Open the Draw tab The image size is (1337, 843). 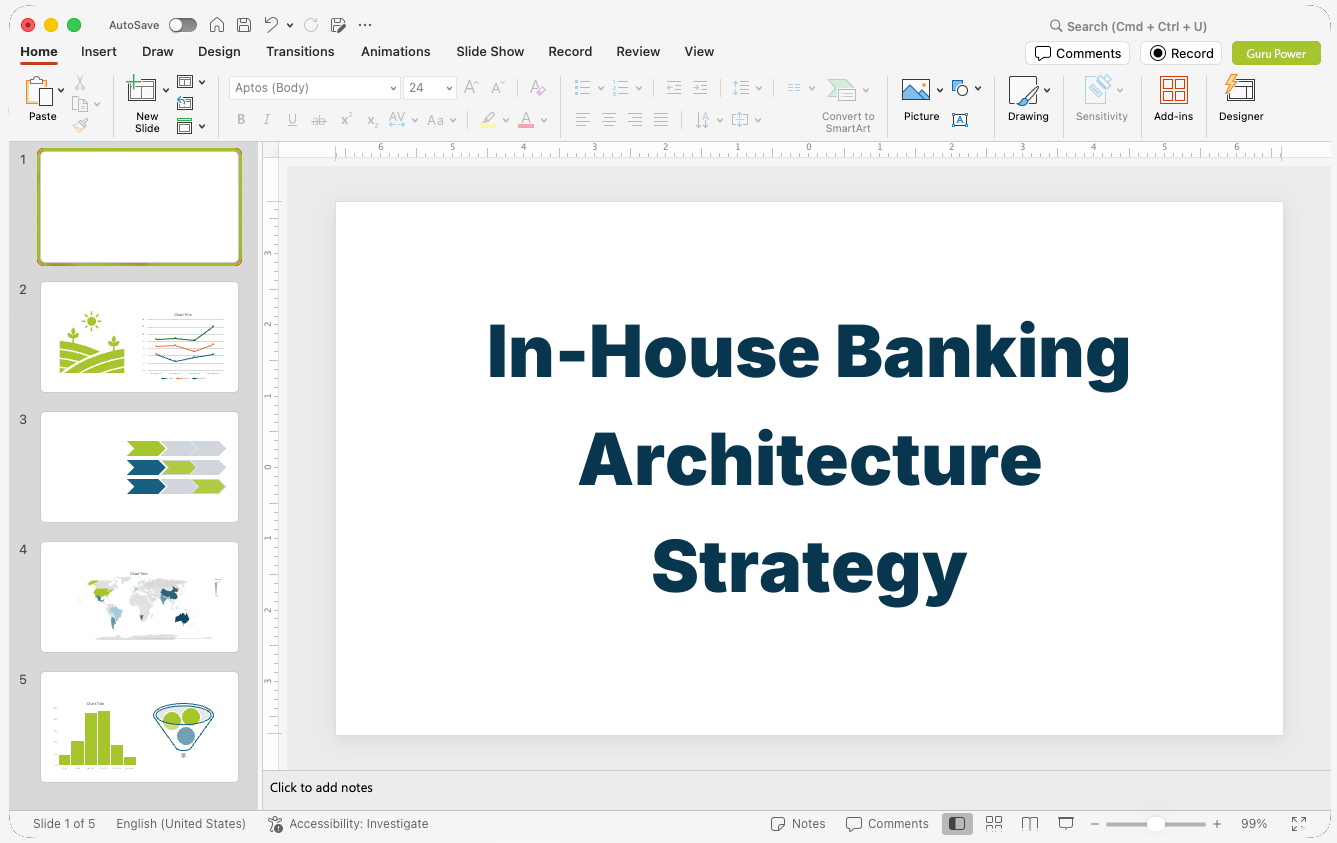pyautogui.click(x=158, y=52)
